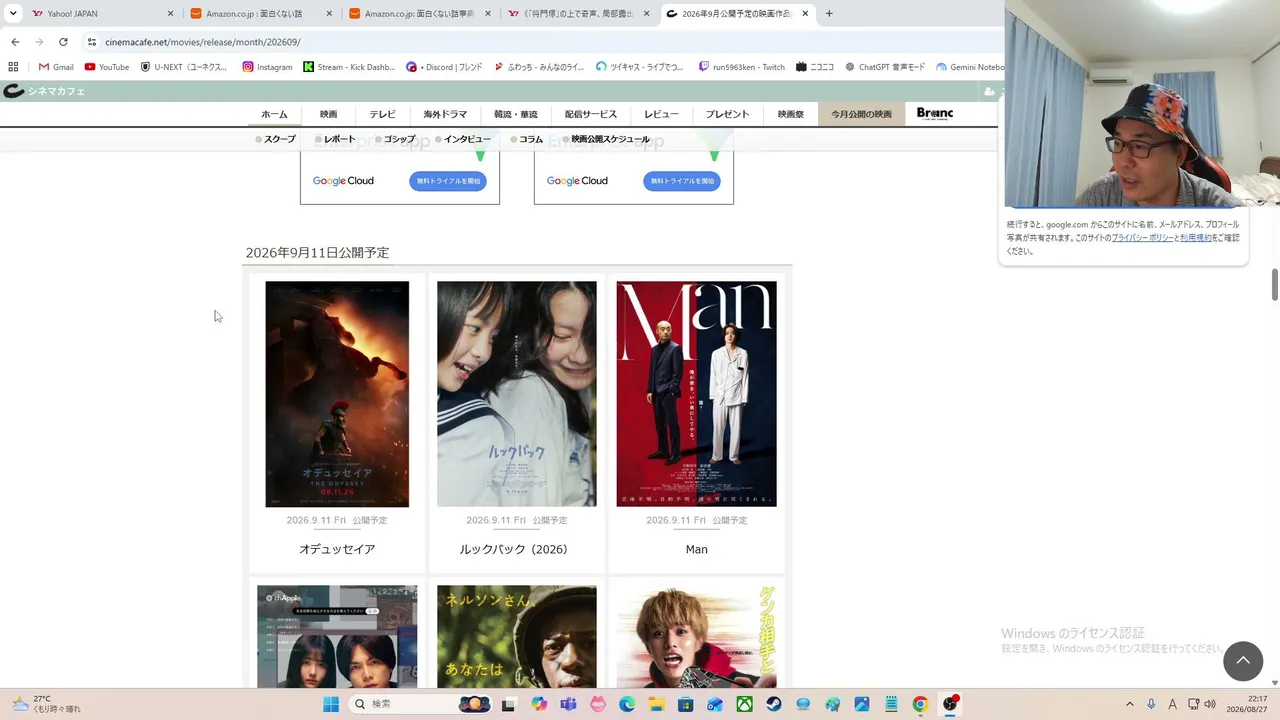Screen dimensions: 1280x720
Task: Open Xbox app from the taskbar
Action: pos(745,704)
